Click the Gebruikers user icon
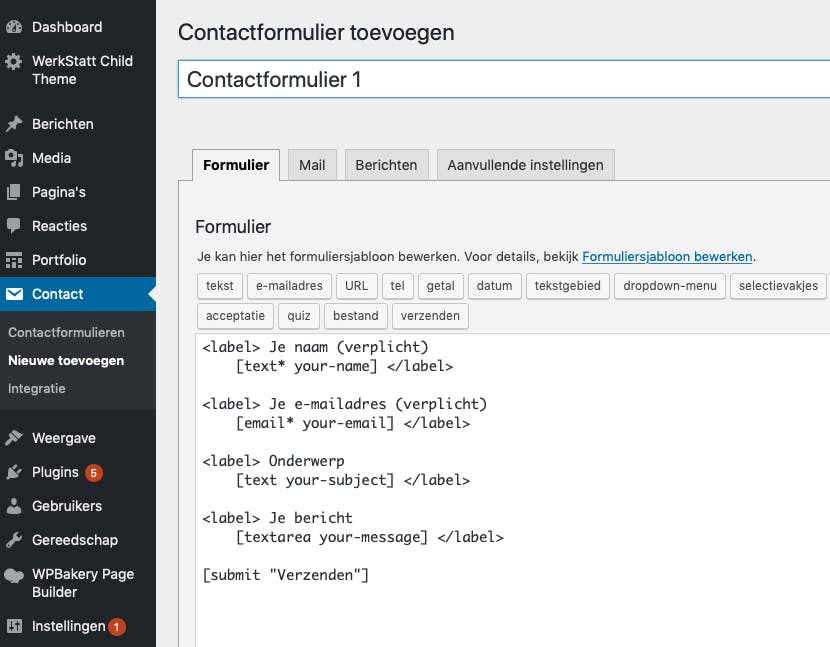Image resolution: width=830 pixels, height=647 pixels. coord(14,506)
